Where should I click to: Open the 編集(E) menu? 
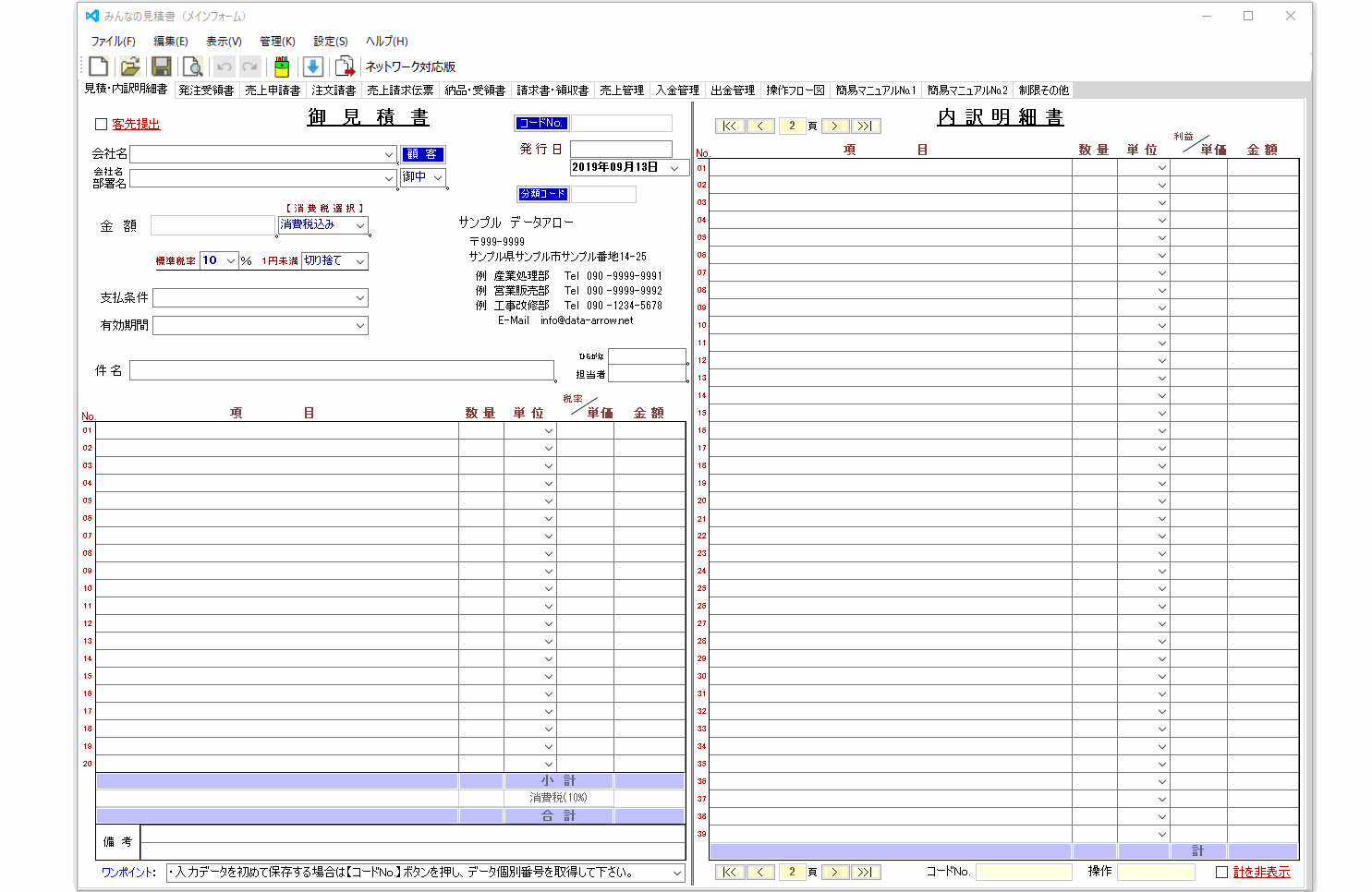171,42
